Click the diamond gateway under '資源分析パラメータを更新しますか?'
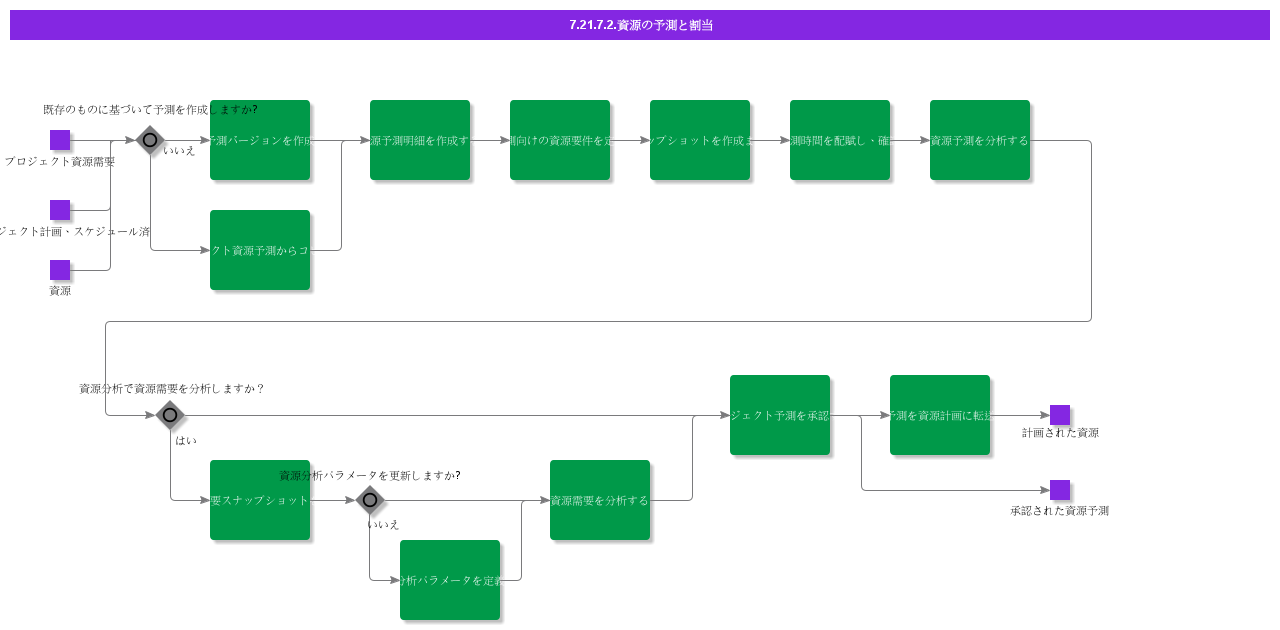Viewport: 1280px width, 630px height. (370, 500)
